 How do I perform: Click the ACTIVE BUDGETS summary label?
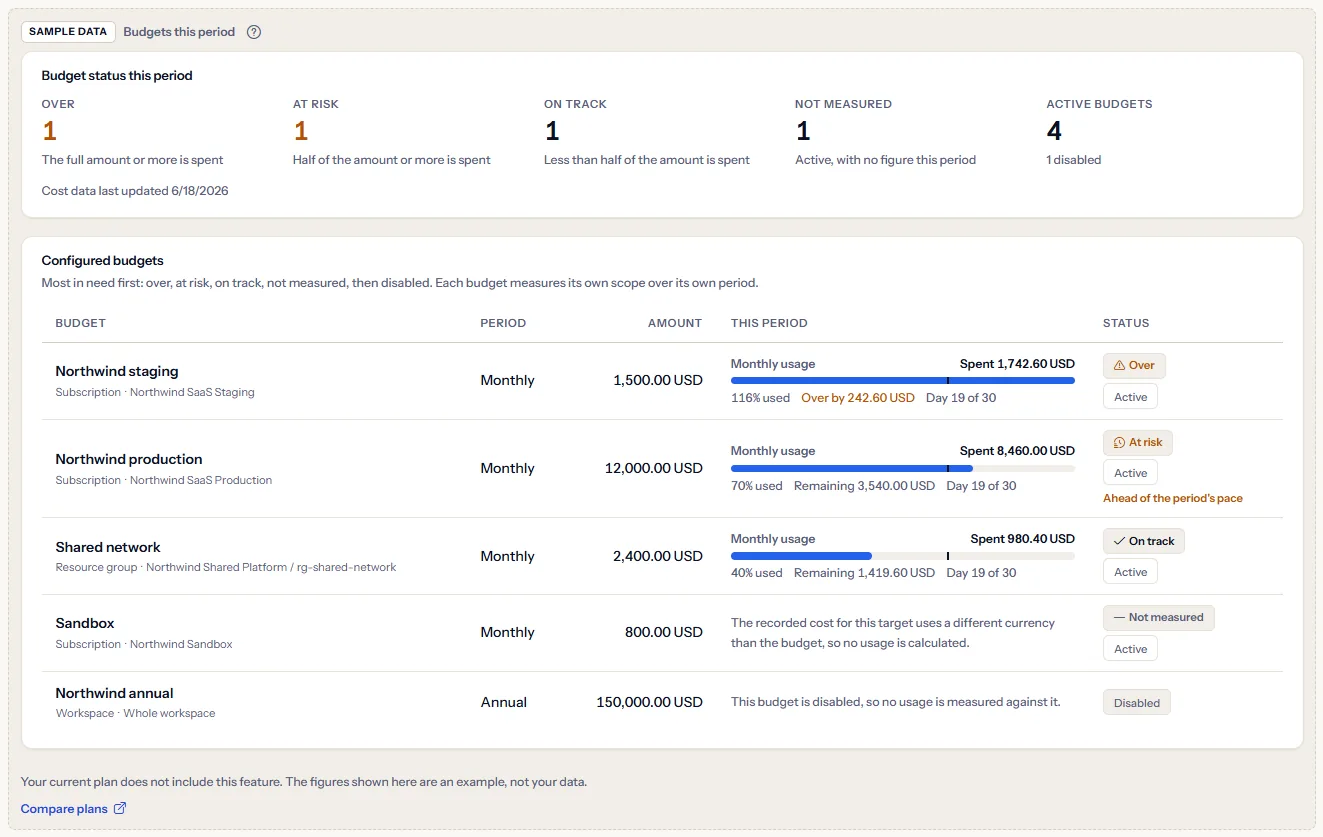click(x=1099, y=104)
